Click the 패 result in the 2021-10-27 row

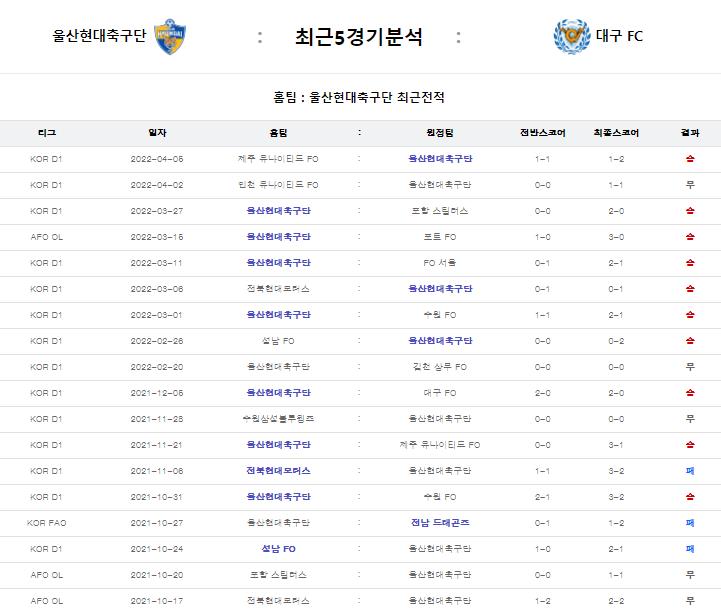point(690,523)
